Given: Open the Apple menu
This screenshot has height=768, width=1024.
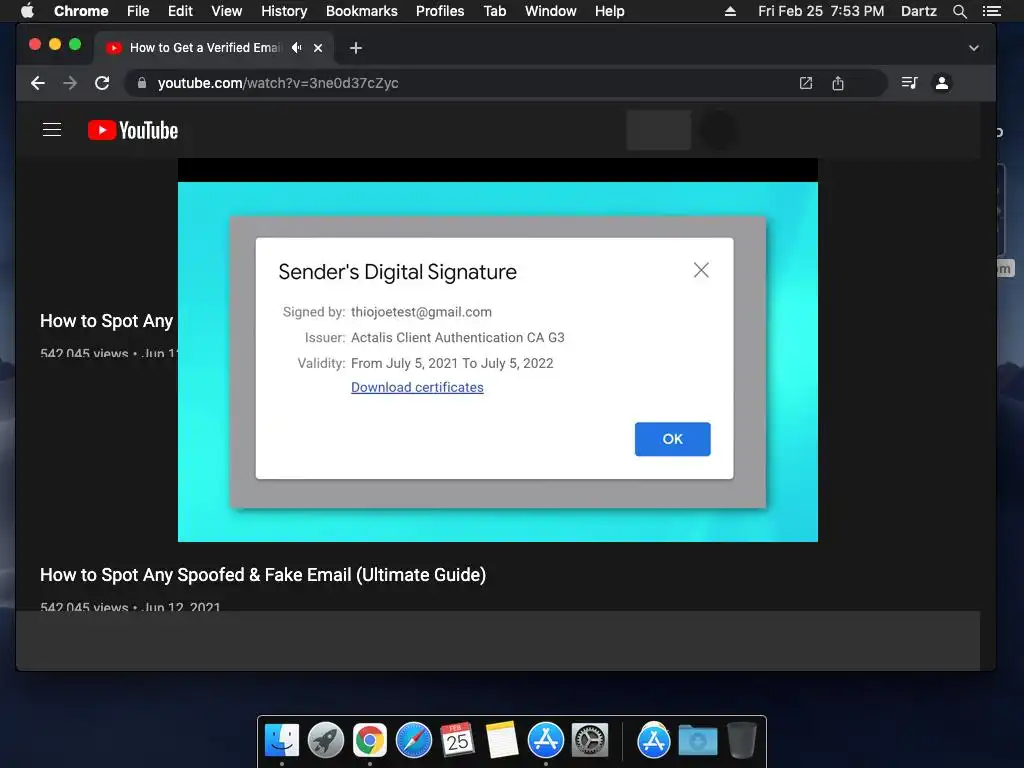Looking at the screenshot, I should [27, 11].
